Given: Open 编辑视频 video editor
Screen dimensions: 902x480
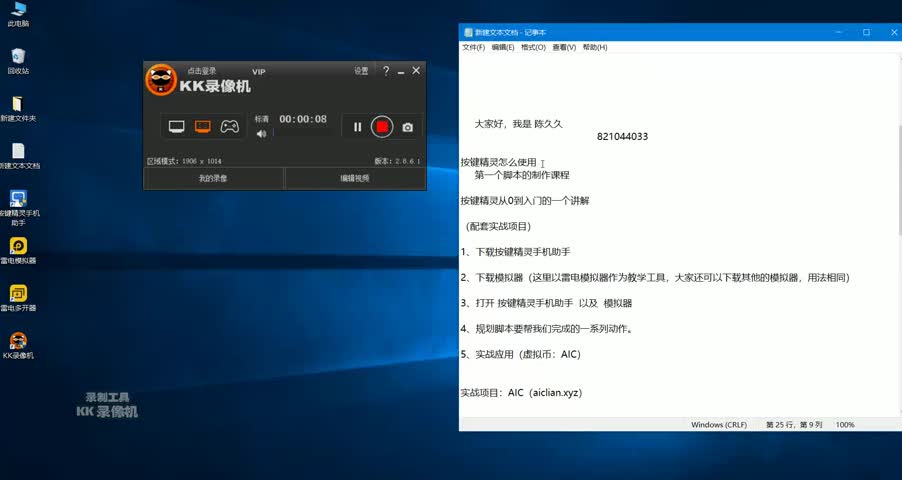Looking at the screenshot, I should (x=355, y=178).
